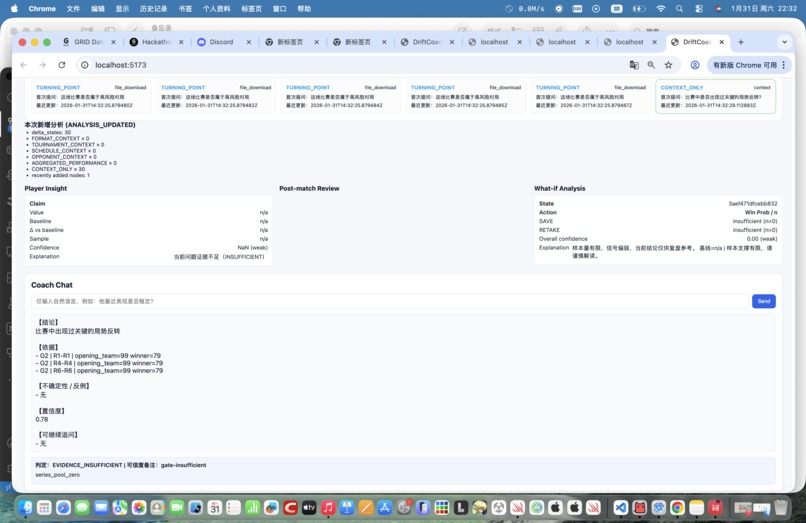
Task: Click the SAVE row in What-if Analysis
Action: [x=658, y=221]
